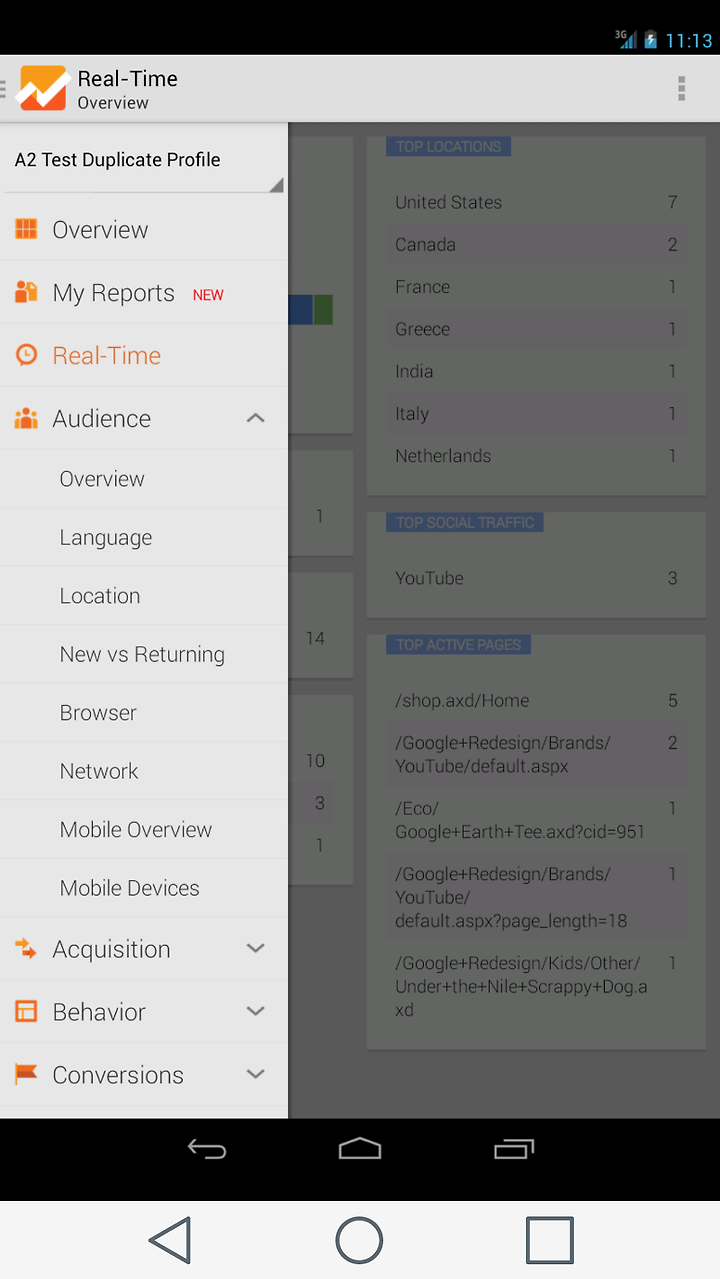Tap the 11:13 clock in status bar
The width and height of the screenshot is (720, 1279).
689,41
